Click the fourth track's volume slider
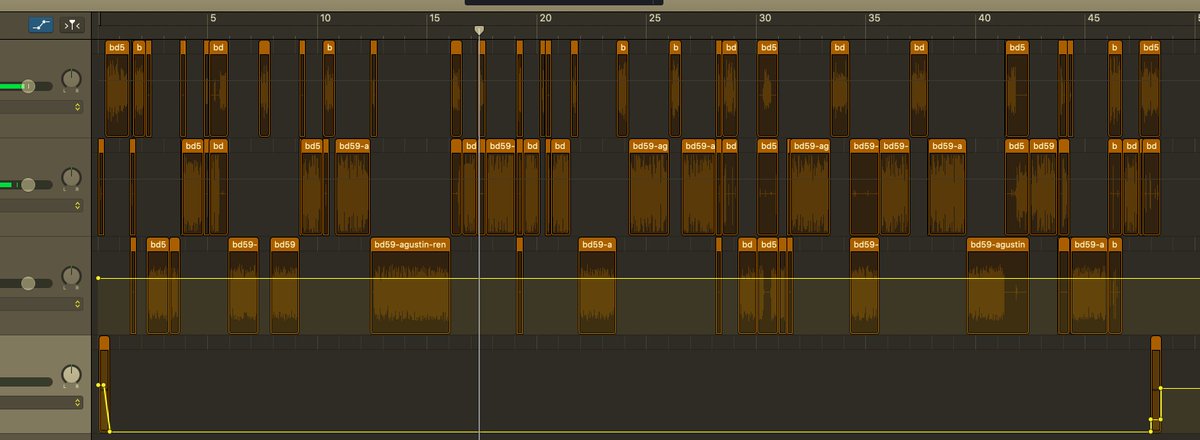Image resolution: width=1200 pixels, height=440 pixels. click(26, 382)
